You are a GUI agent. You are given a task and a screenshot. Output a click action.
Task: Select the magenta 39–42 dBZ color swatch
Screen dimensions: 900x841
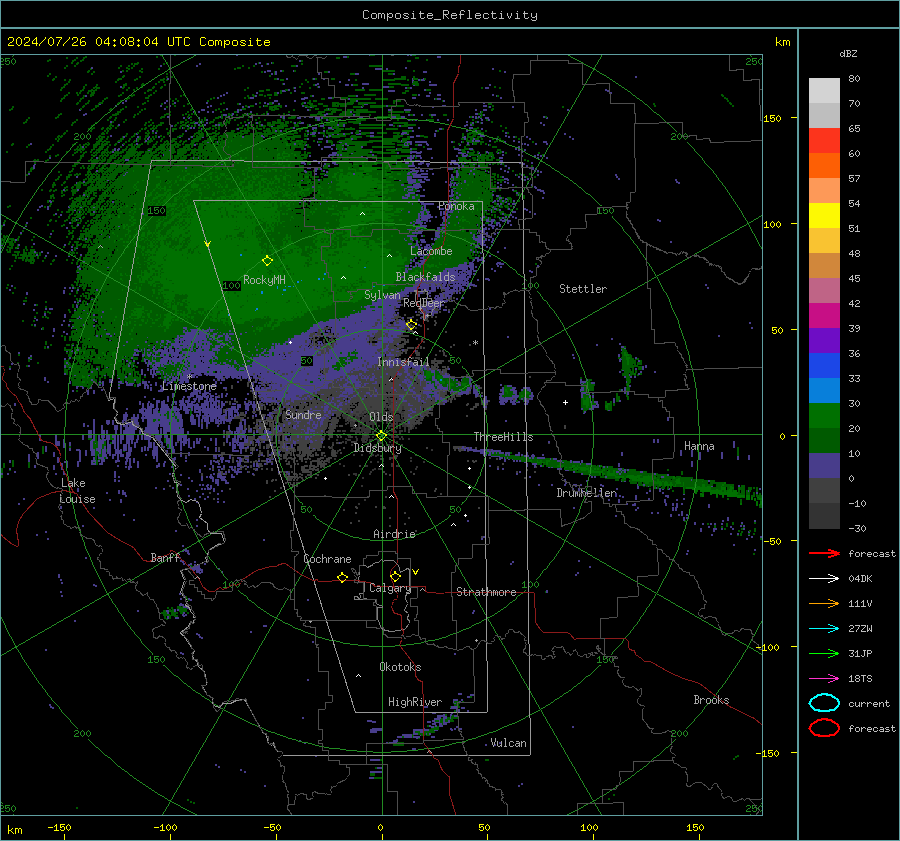pos(824,316)
